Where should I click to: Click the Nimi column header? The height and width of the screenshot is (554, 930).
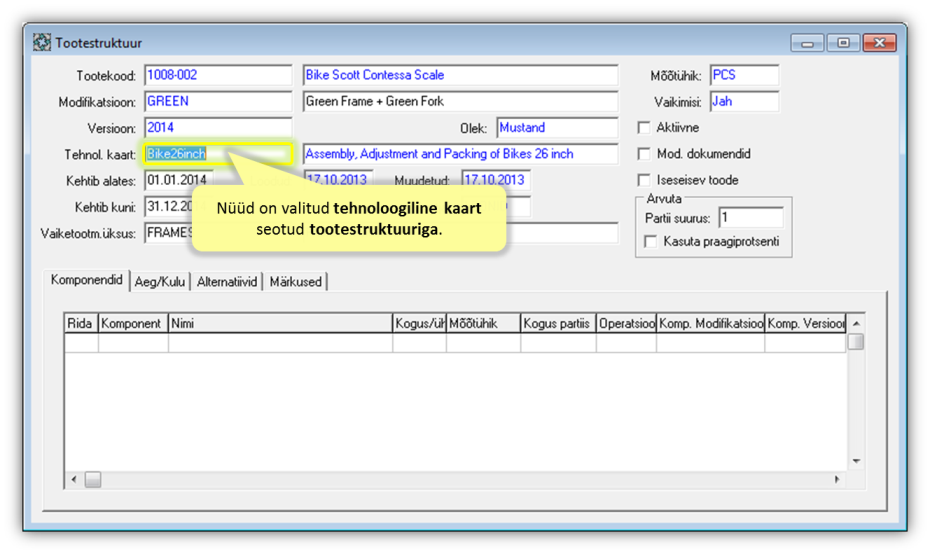coord(280,323)
